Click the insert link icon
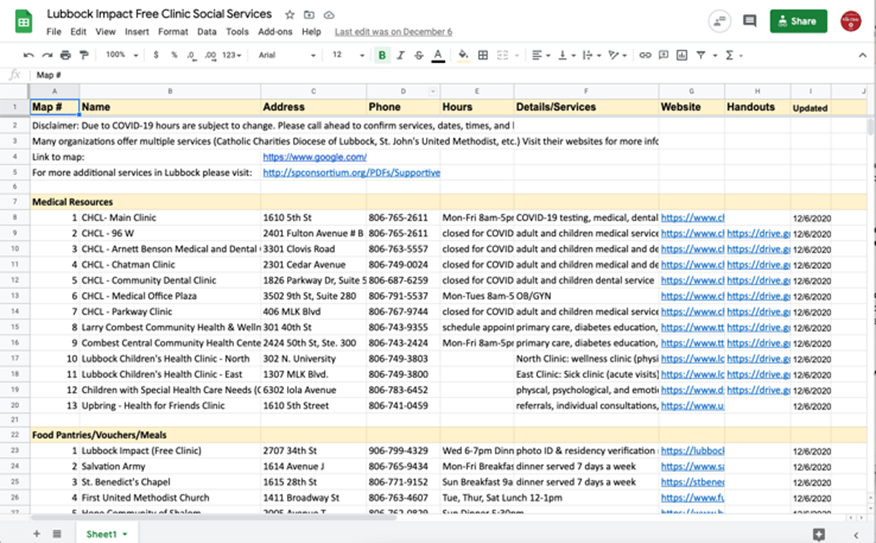This screenshot has height=543, width=876. pyautogui.click(x=645, y=55)
